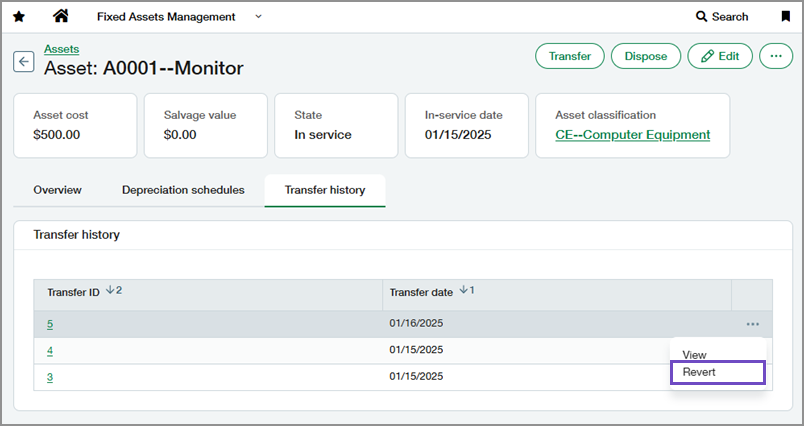
Task: Open the more actions ellipsis button
Action: 775,56
